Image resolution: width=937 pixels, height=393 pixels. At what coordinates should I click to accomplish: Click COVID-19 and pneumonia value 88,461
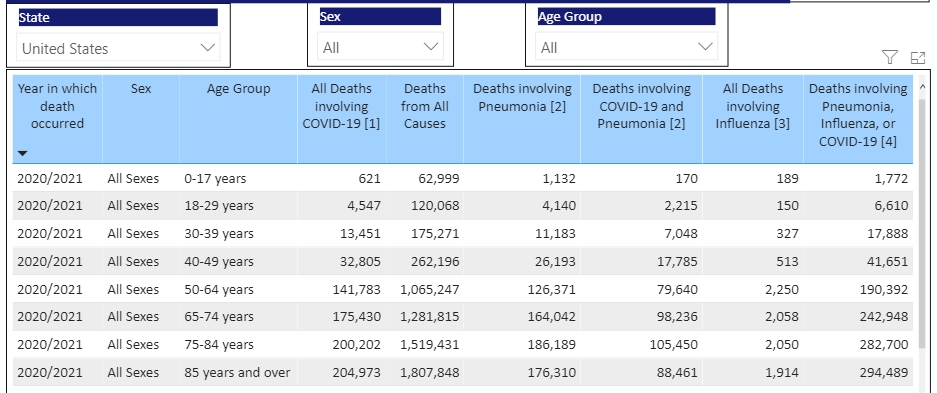click(678, 373)
